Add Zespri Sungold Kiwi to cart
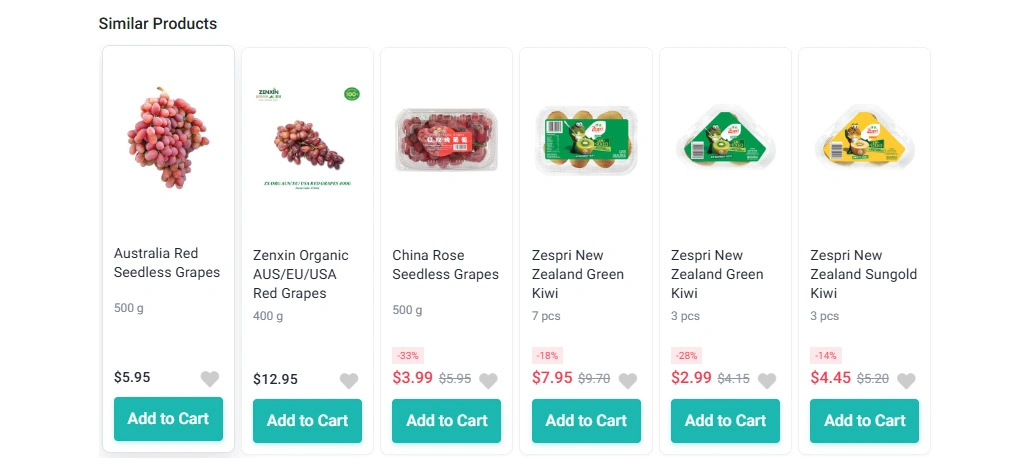This screenshot has height=466, width=1026. pos(864,421)
